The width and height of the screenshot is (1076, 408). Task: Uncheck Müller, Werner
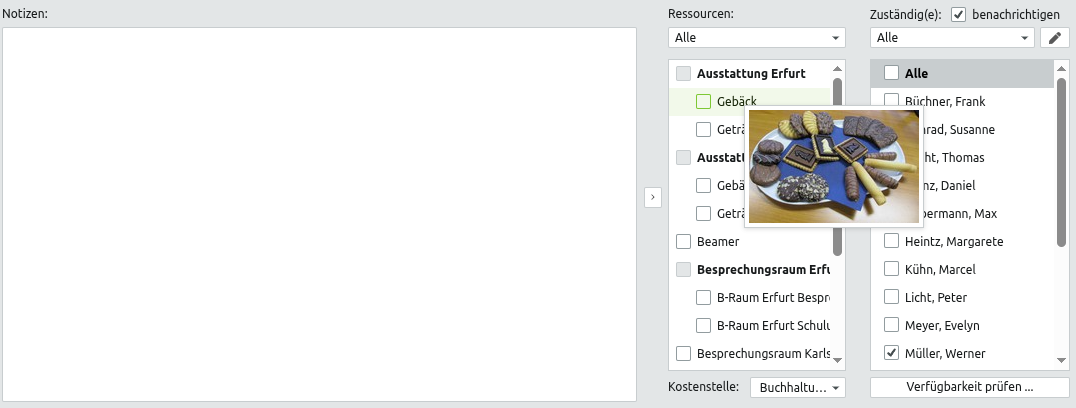[x=892, y=353]
